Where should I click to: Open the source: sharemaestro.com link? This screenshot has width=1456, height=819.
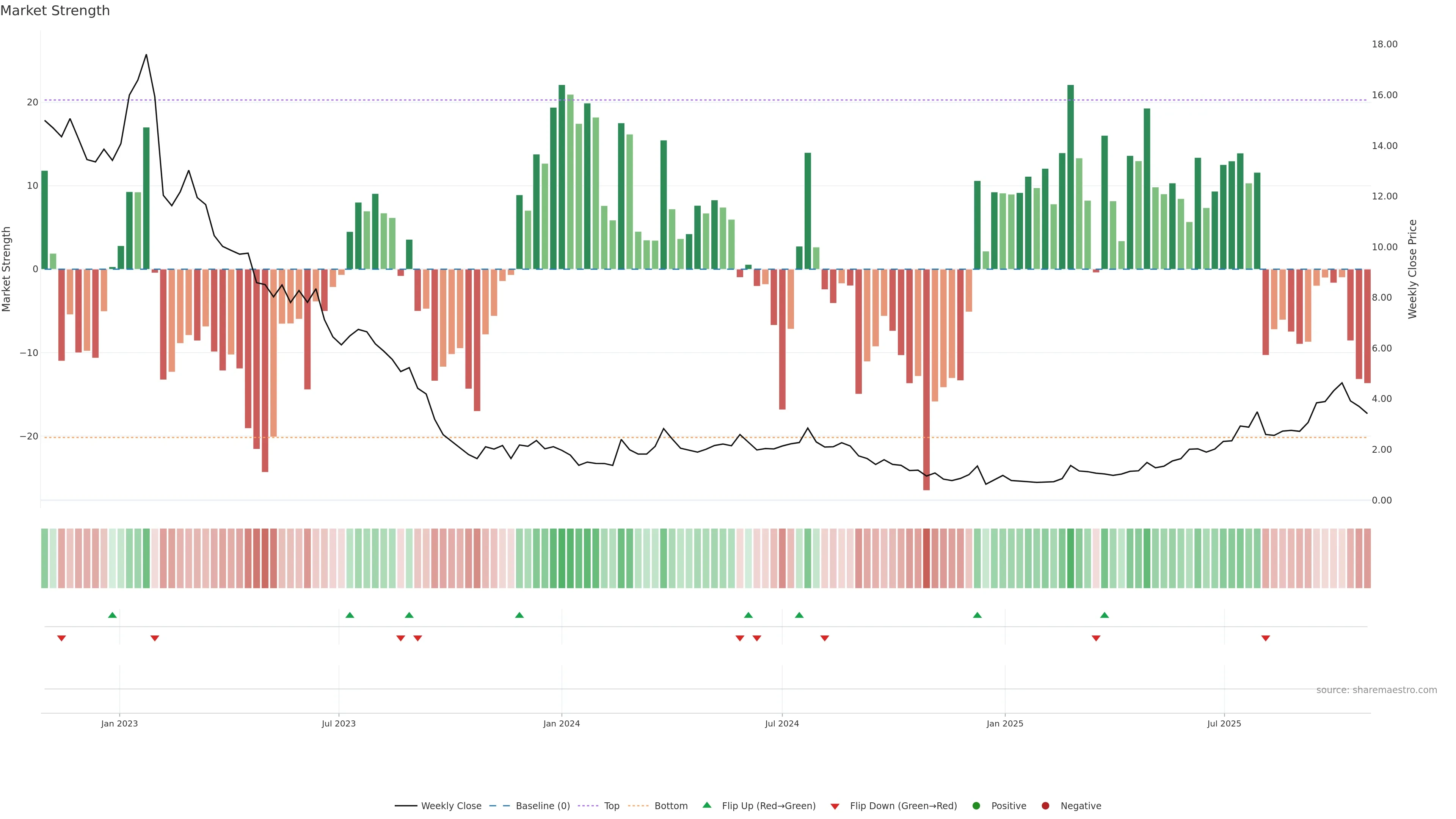pos(1376,690)
